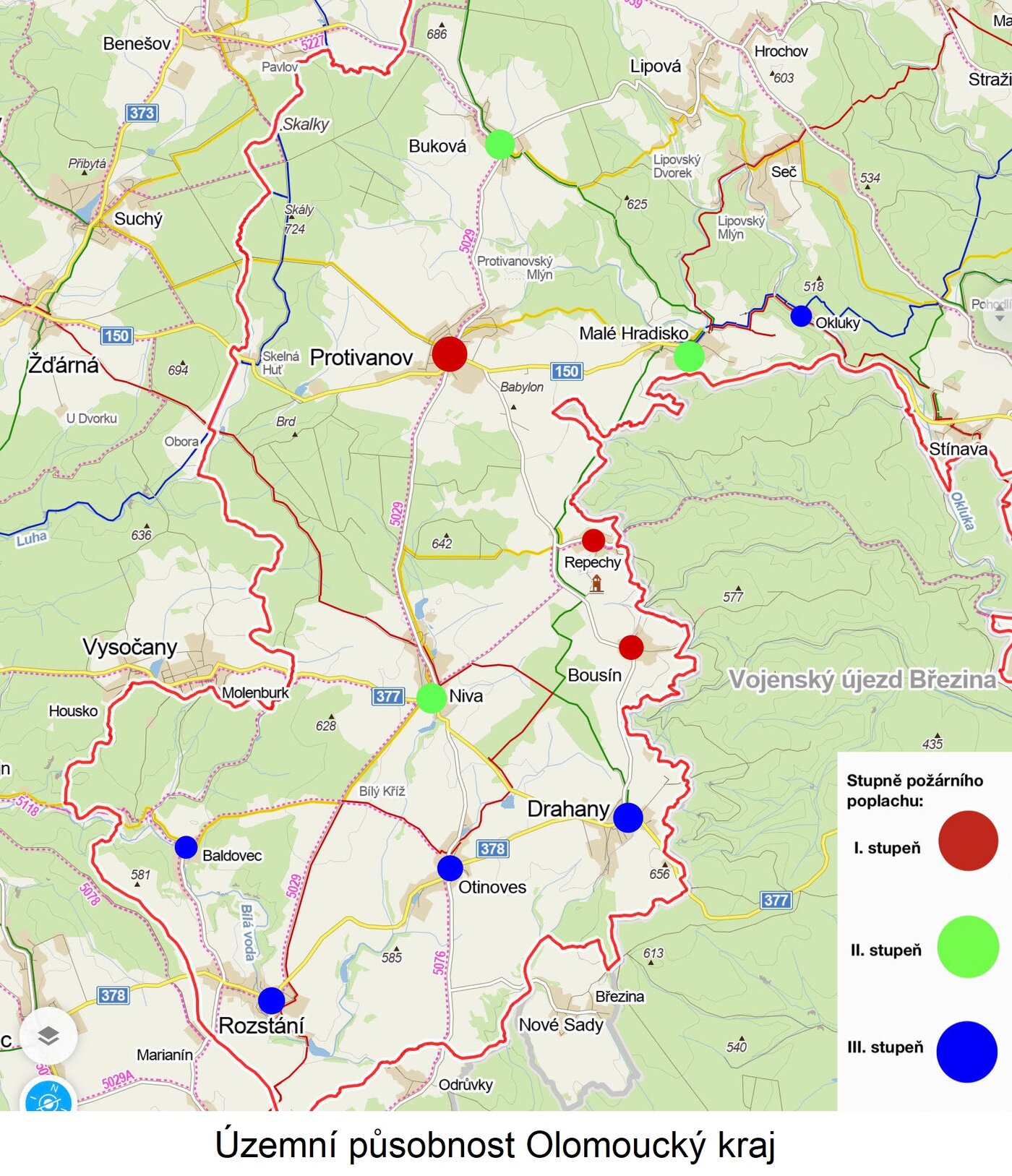Open the map layers button
The image size is (1012, 1176).
tap(48, 1036)
